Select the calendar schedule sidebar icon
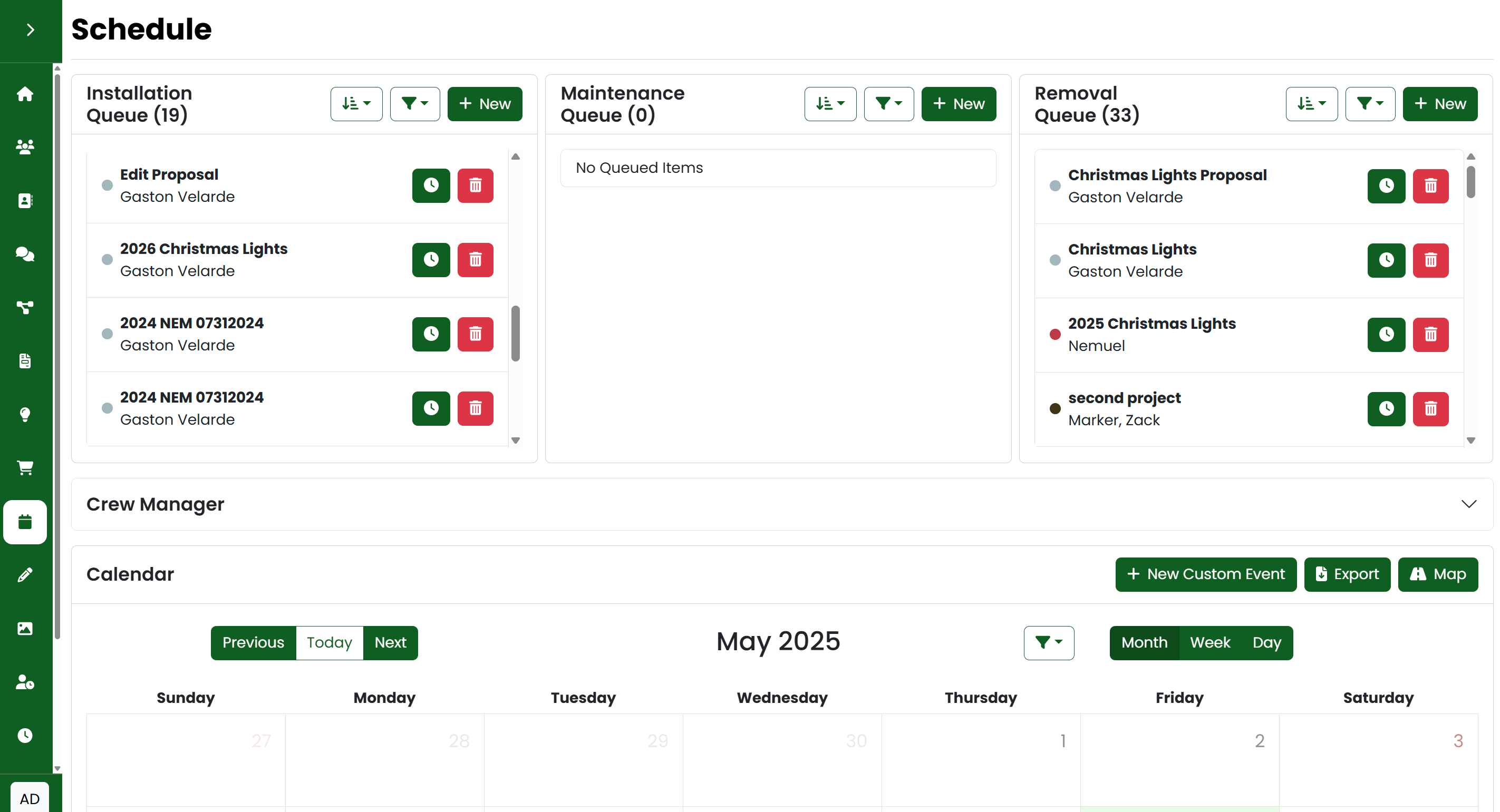The image size is (1500, 812). pos(25,522)
